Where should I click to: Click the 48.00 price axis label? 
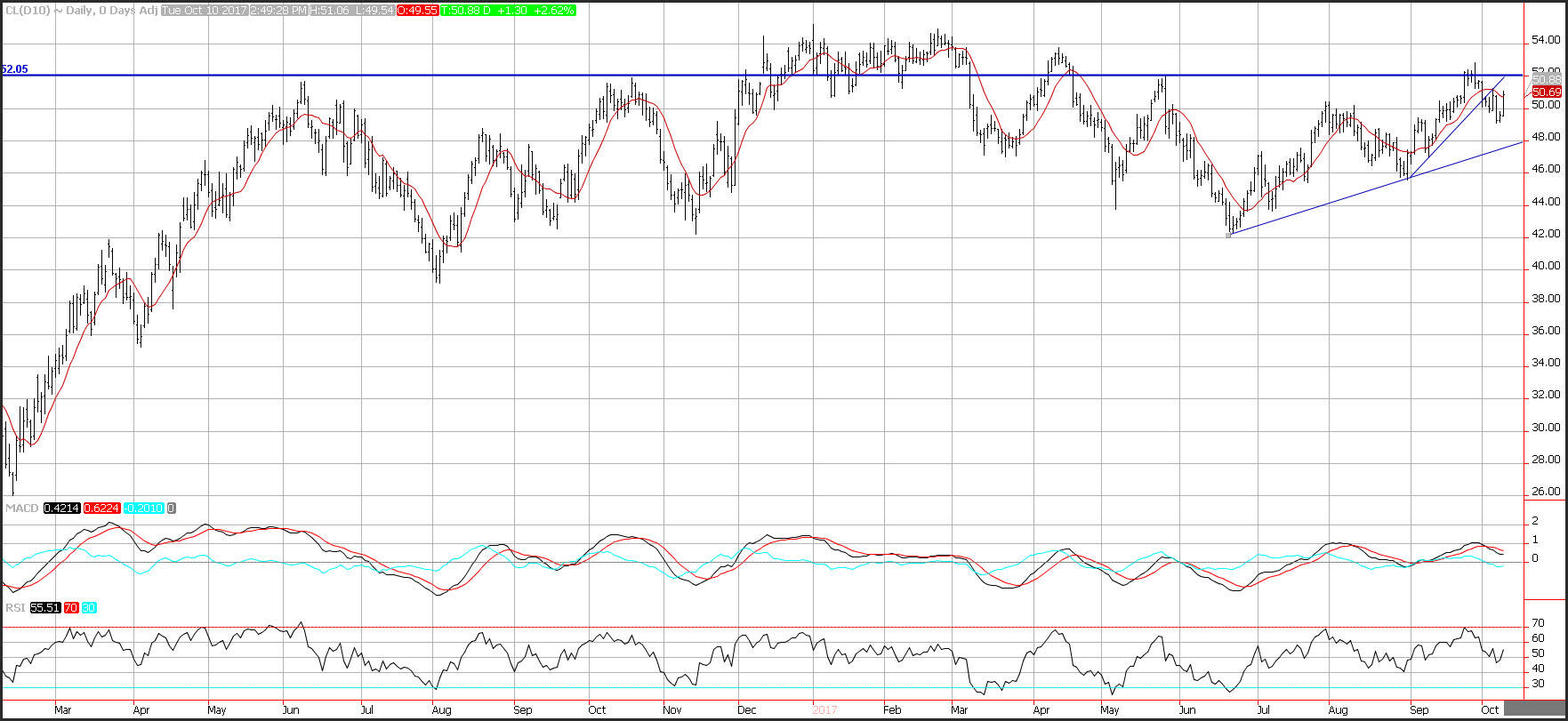1545,137
